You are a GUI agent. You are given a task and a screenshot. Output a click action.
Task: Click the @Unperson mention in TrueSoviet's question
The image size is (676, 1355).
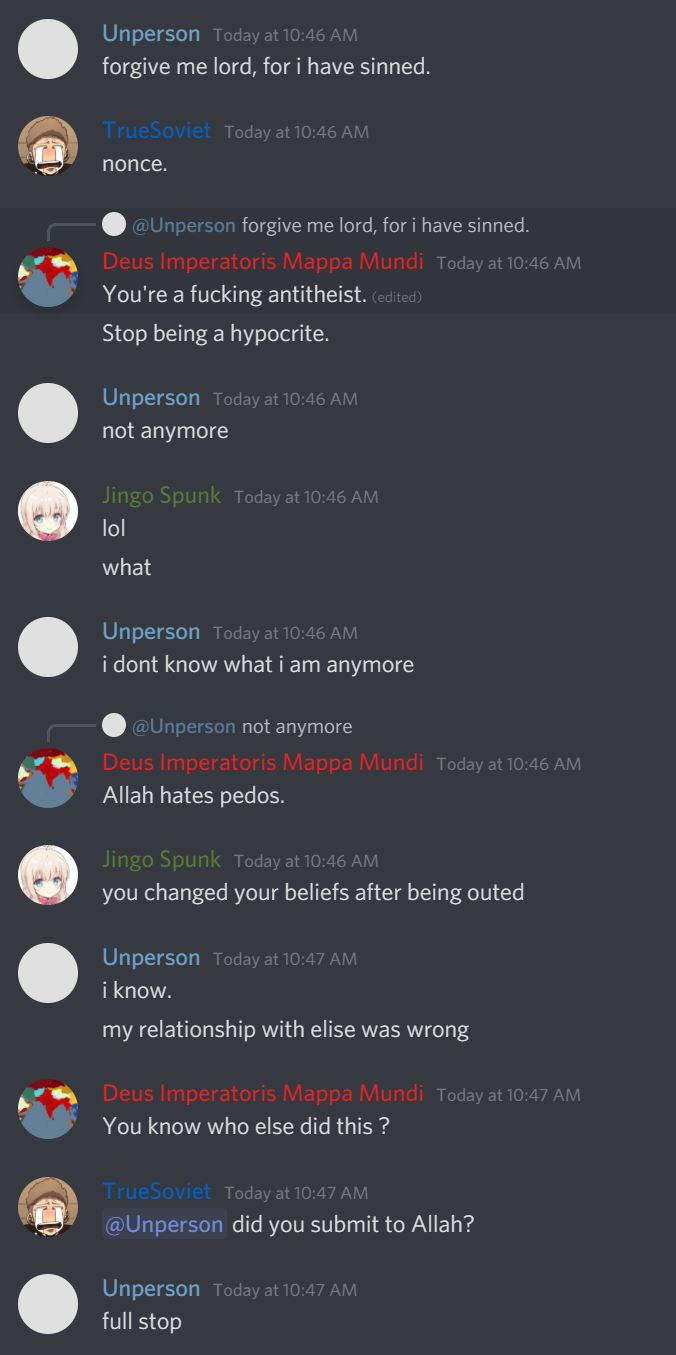coord(164,1224)
